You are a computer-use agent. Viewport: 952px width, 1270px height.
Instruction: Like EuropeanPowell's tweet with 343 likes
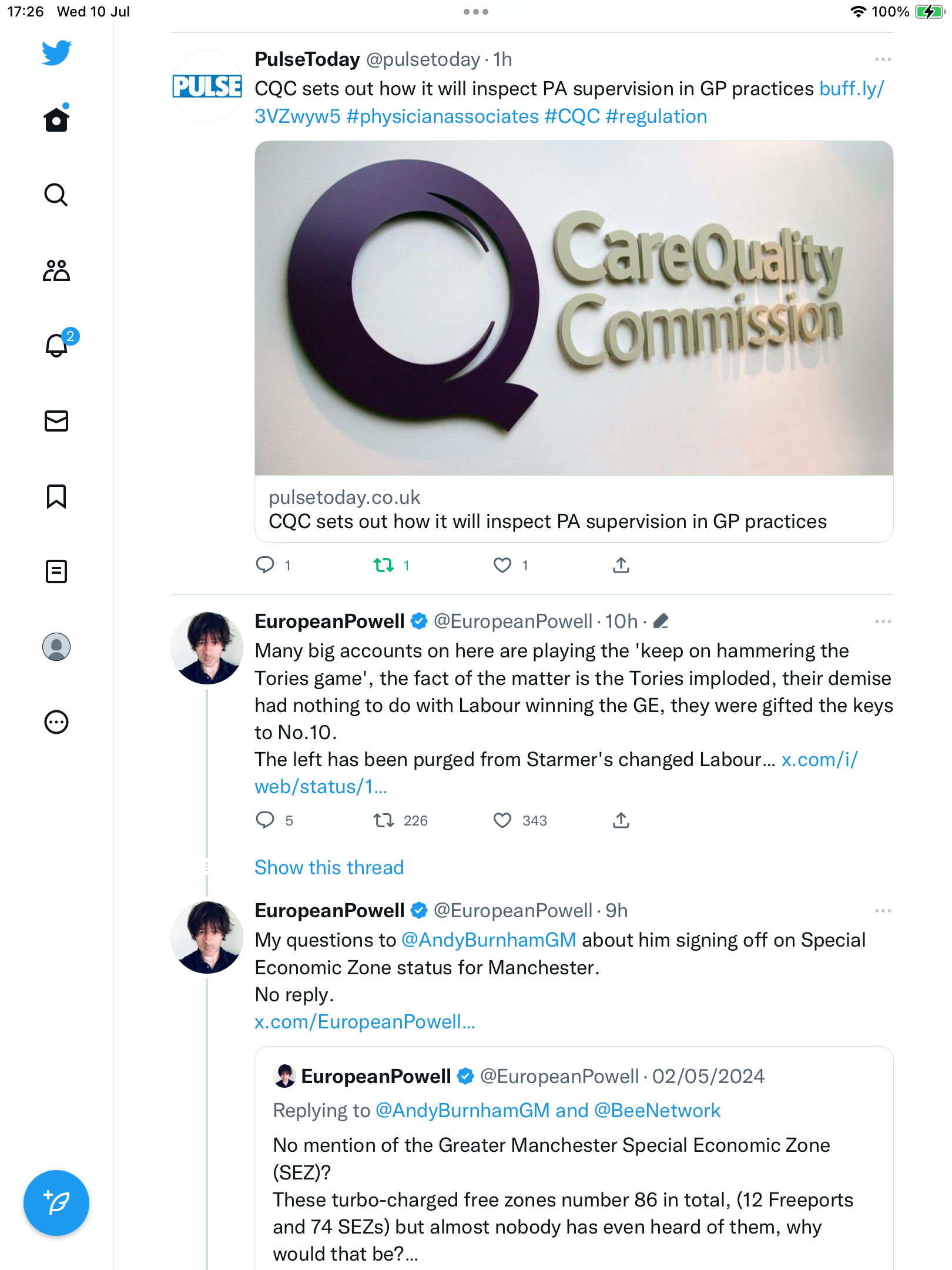(x=502, y=820)
